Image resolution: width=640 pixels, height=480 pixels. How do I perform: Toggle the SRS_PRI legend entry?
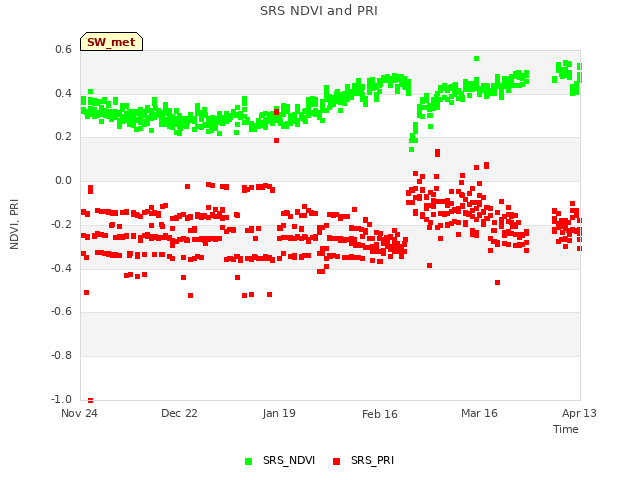(x=363, y=460)
